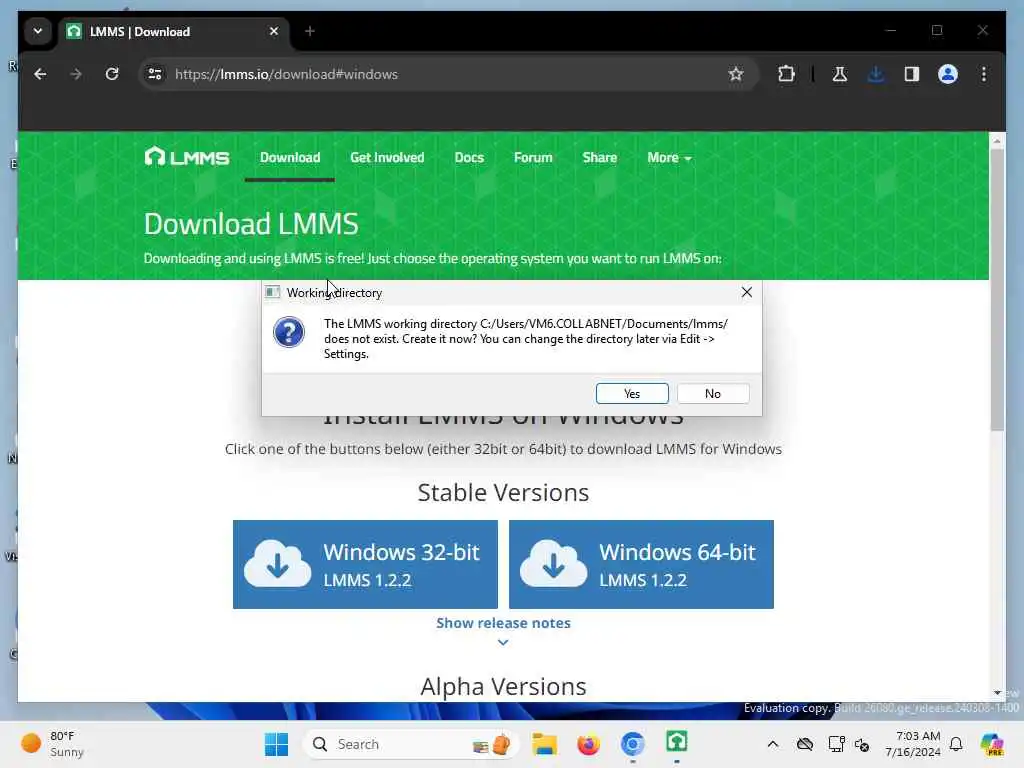Switch to LMMS app in taskbar
Image resolution: width=1024 pixels, height=768 pixels.
tap(677, 742)
